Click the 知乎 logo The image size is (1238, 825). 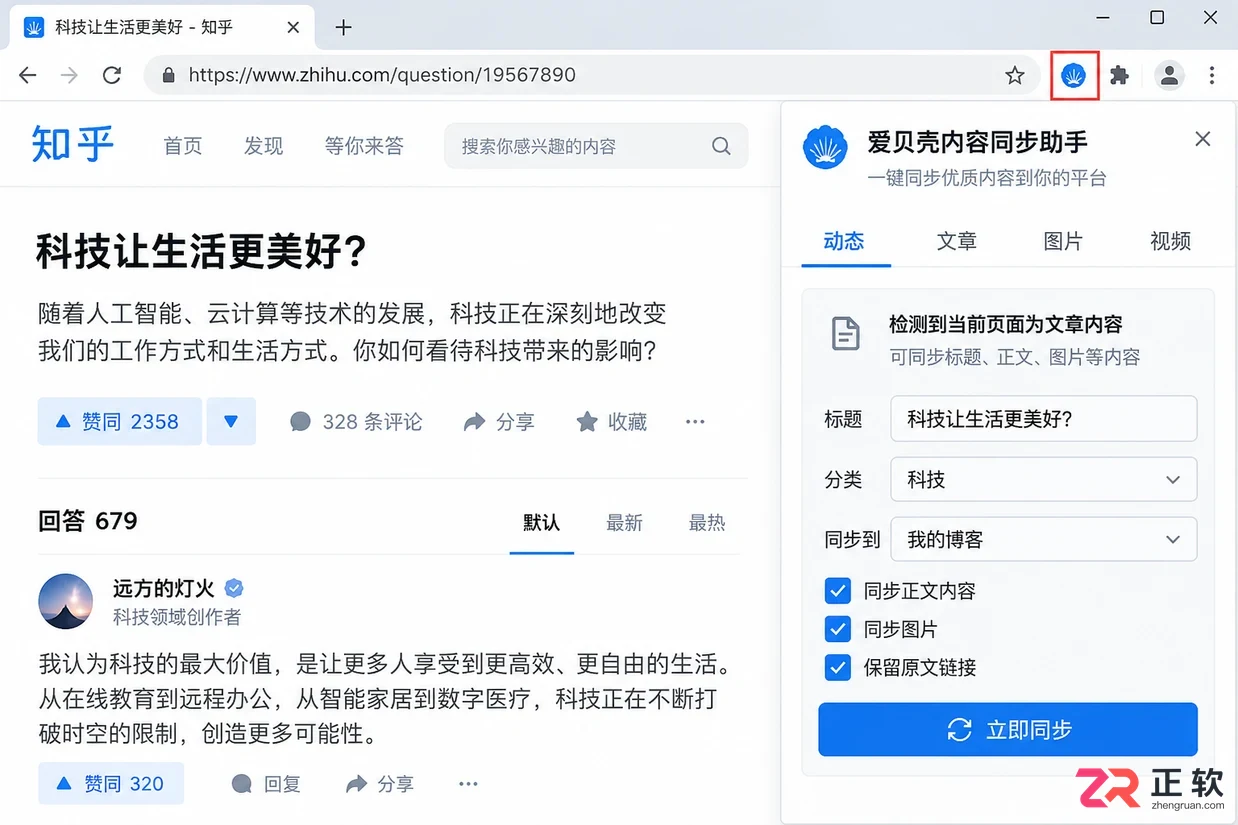click(72, 144)
